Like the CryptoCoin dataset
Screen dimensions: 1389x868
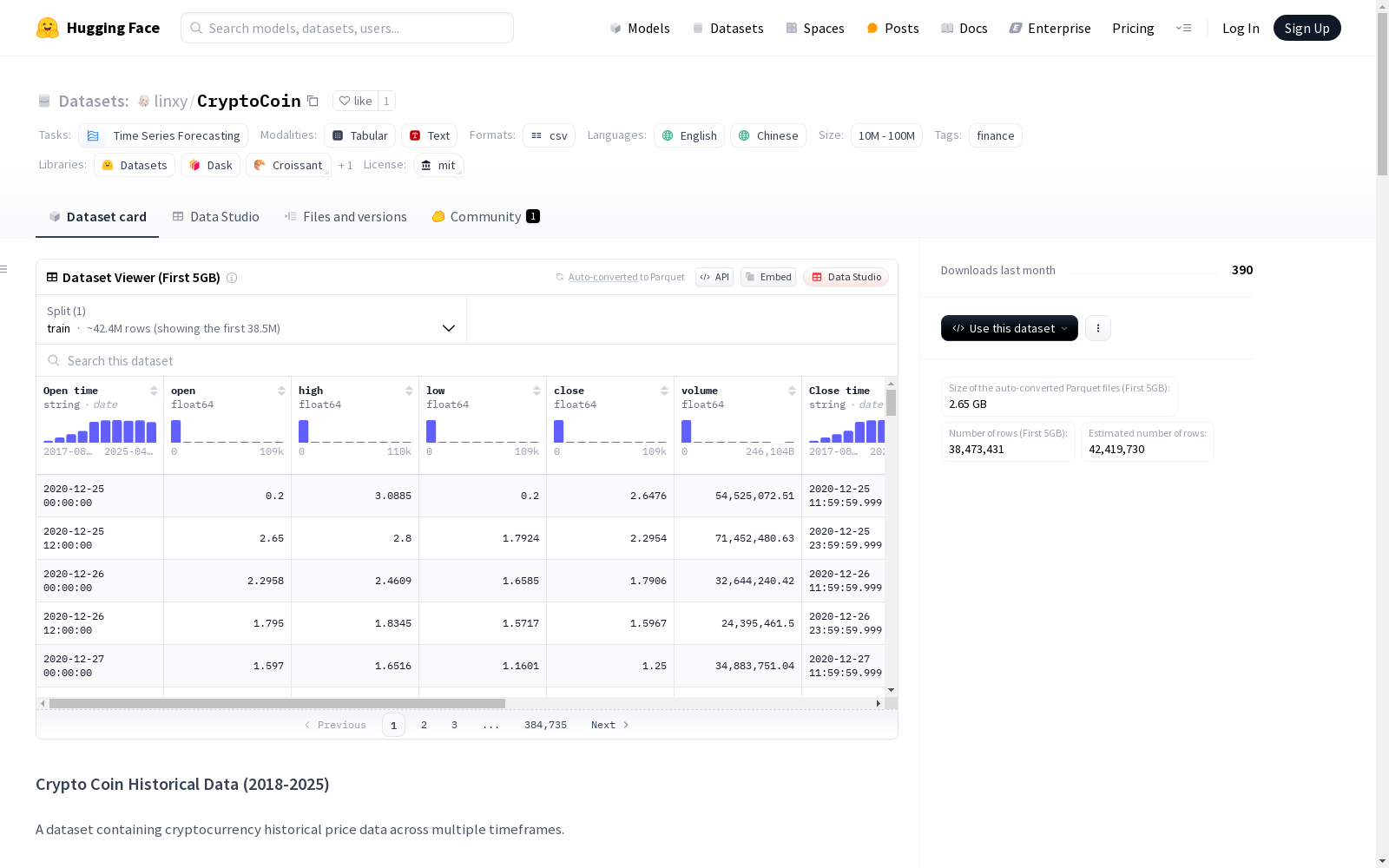pos(355,101)
